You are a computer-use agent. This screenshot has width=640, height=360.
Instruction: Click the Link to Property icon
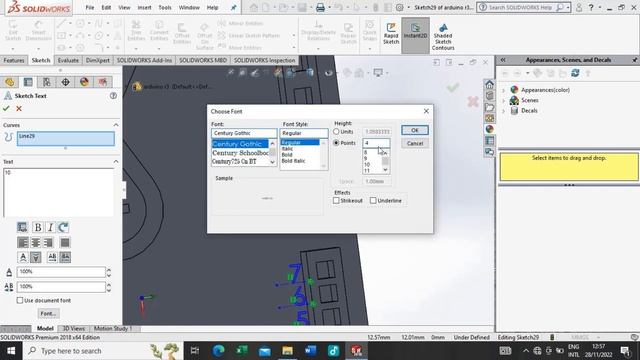[x=22, y=227]
